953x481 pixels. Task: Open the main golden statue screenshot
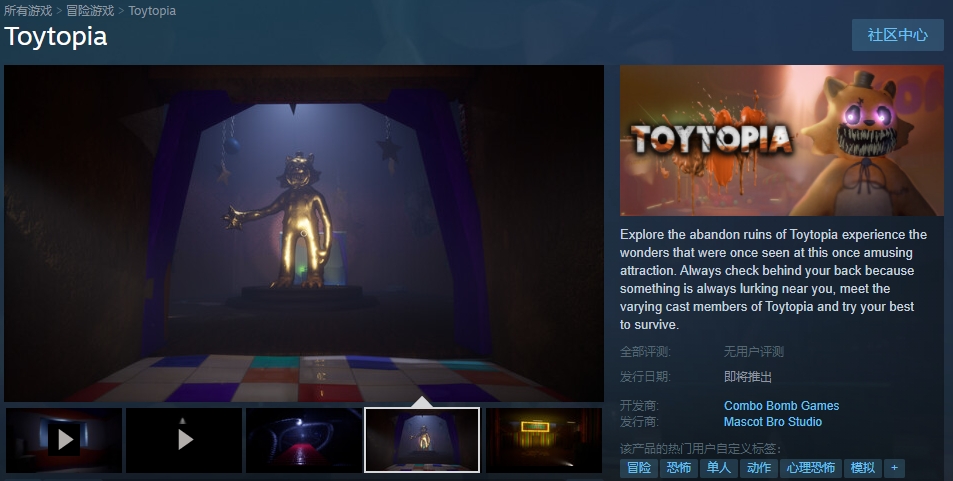304,233
